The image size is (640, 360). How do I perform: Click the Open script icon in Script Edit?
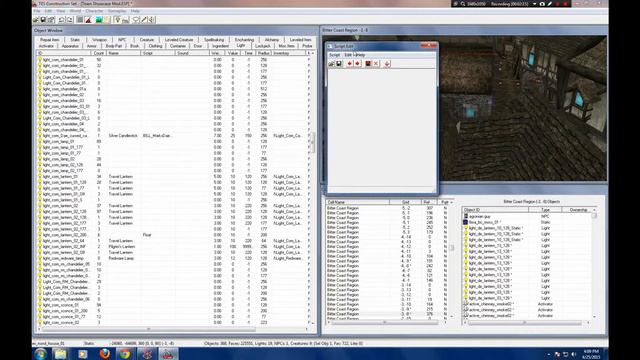click(331, 64)
